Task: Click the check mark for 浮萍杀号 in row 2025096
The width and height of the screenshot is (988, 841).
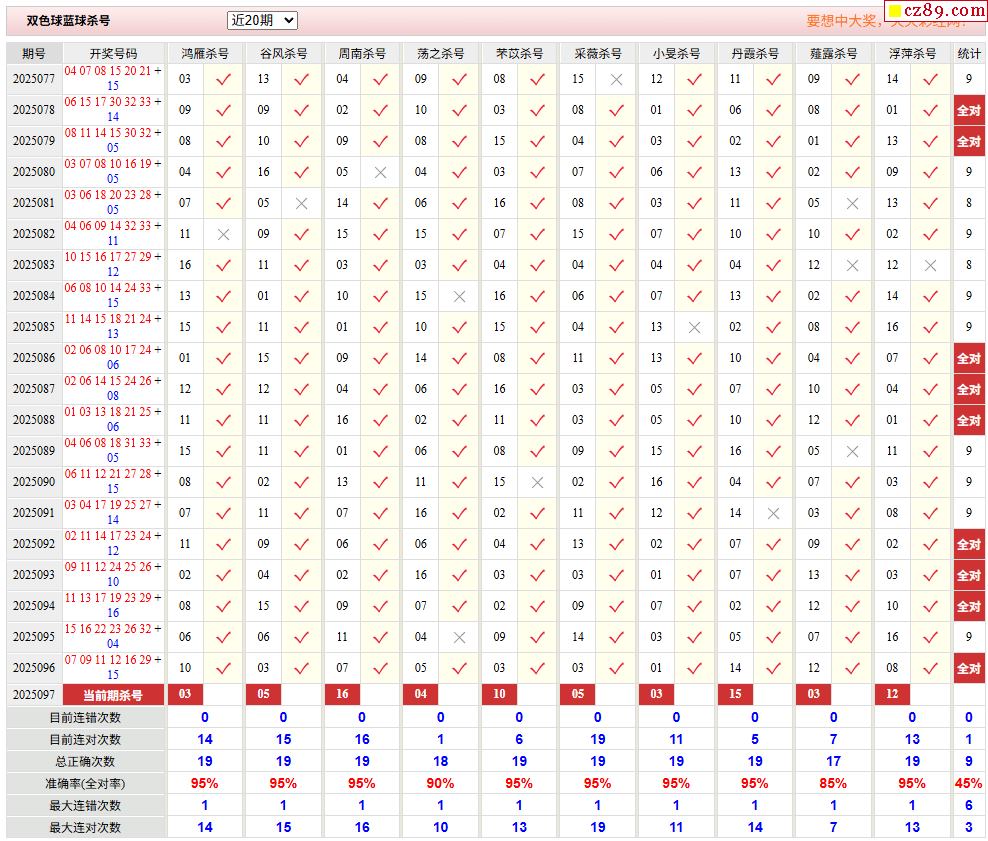Action: click(x=930, y=668)
